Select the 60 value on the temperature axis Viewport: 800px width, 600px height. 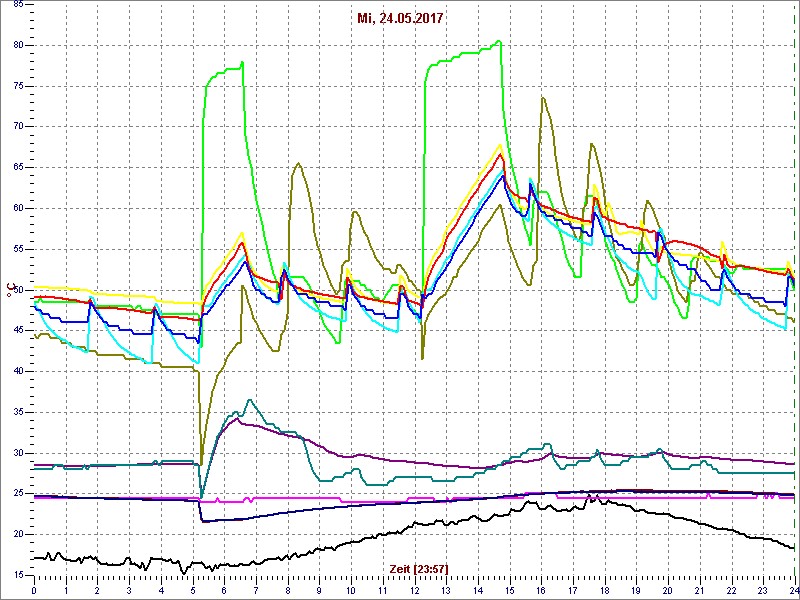(16, 209)
